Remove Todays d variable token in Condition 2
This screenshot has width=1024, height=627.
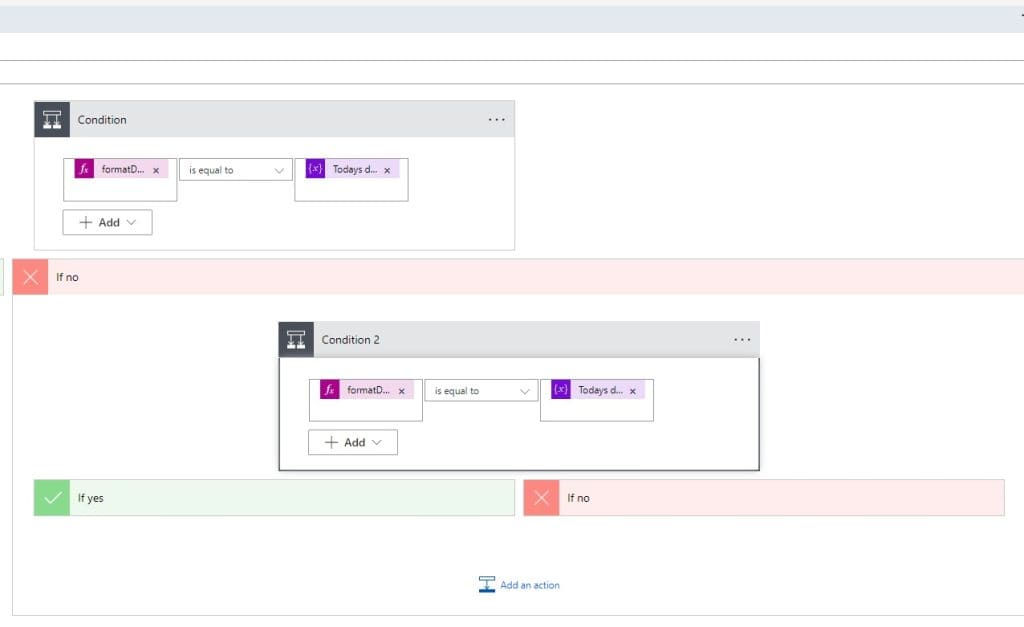(x=633, y=391)
